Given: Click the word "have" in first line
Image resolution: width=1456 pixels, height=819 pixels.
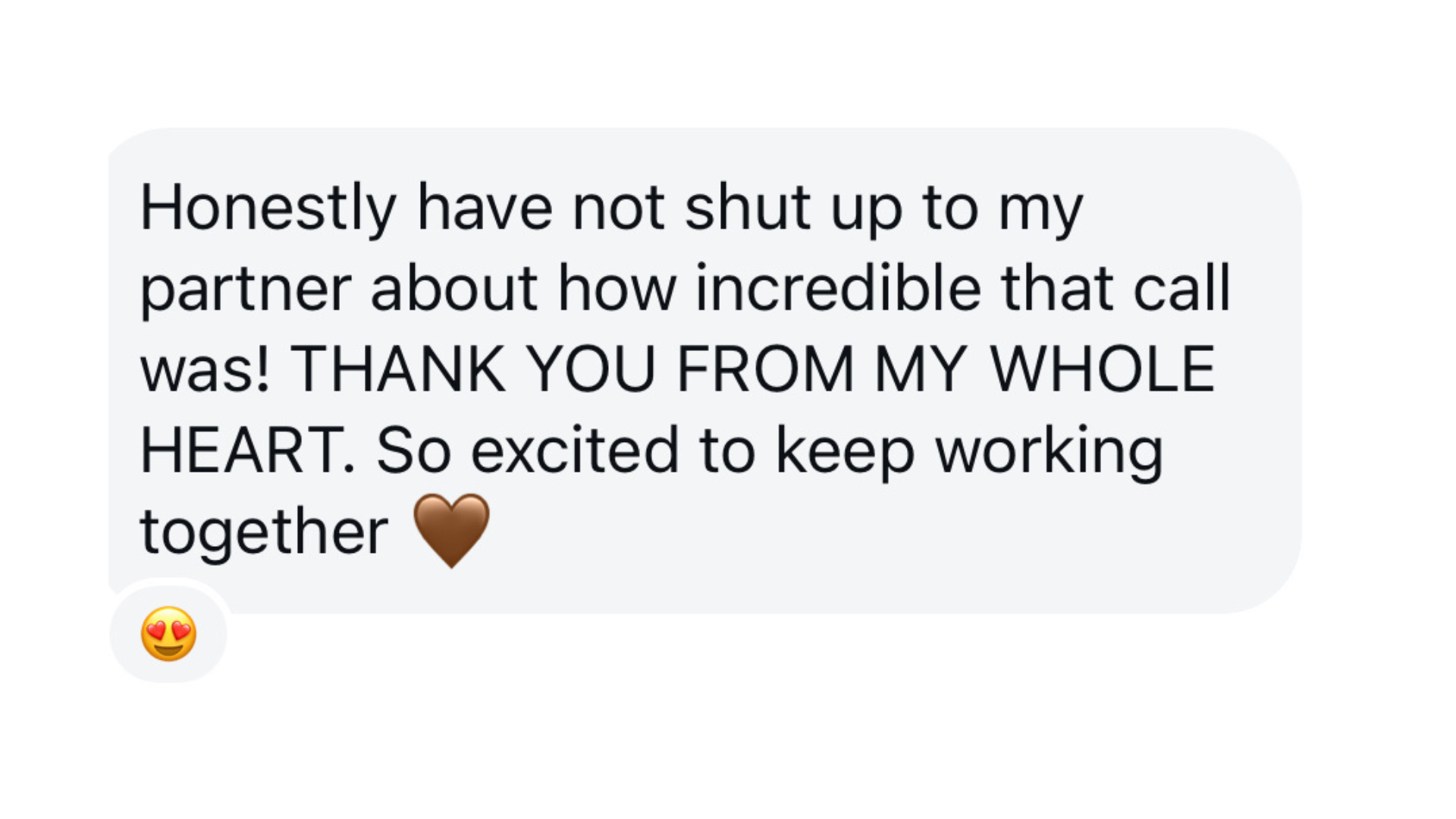Looking at the screenshot, I should point(485,208).
